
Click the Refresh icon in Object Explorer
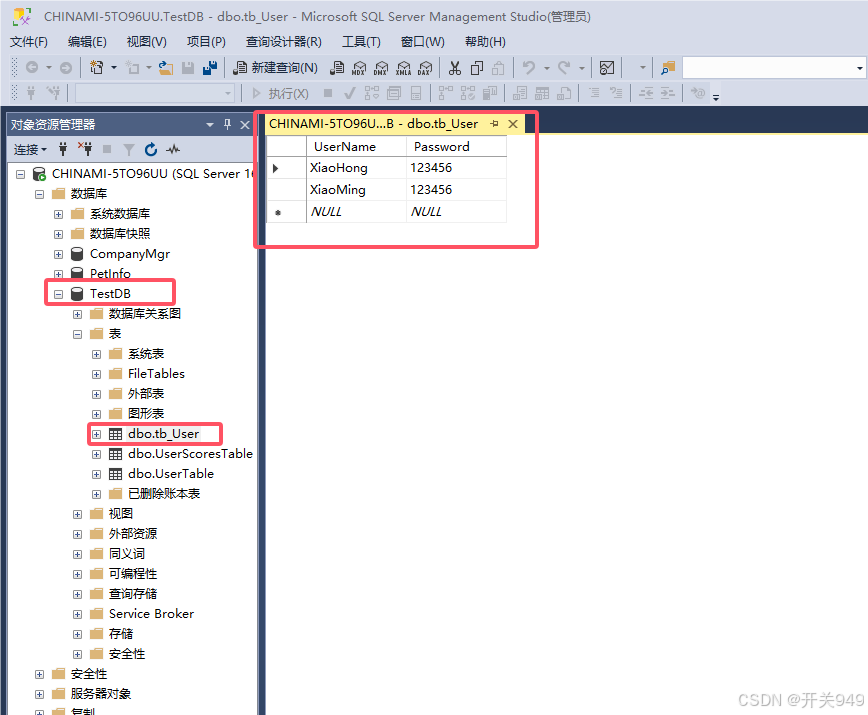[x=151, y=149]
